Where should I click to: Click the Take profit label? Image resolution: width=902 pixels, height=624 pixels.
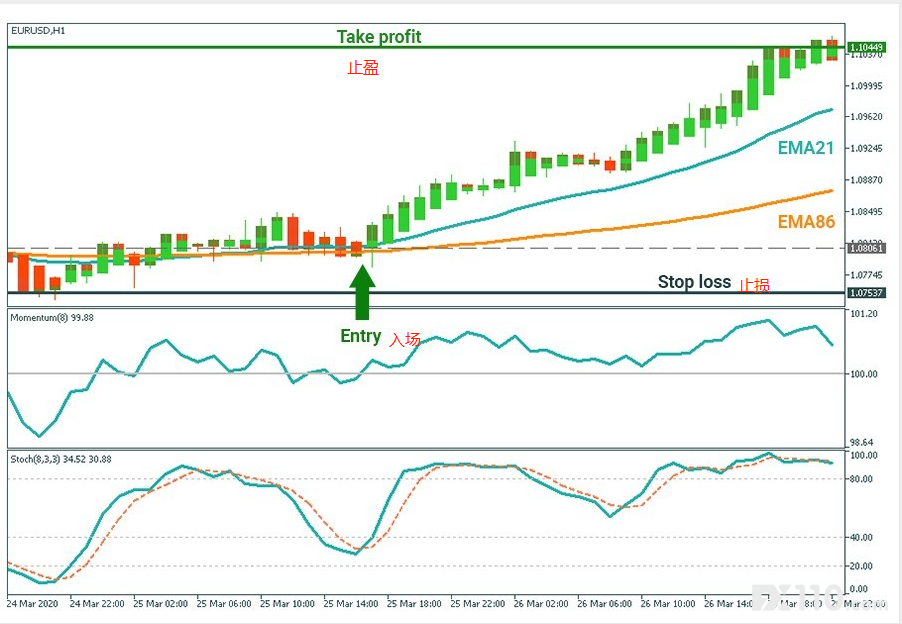tap(378, 37)
